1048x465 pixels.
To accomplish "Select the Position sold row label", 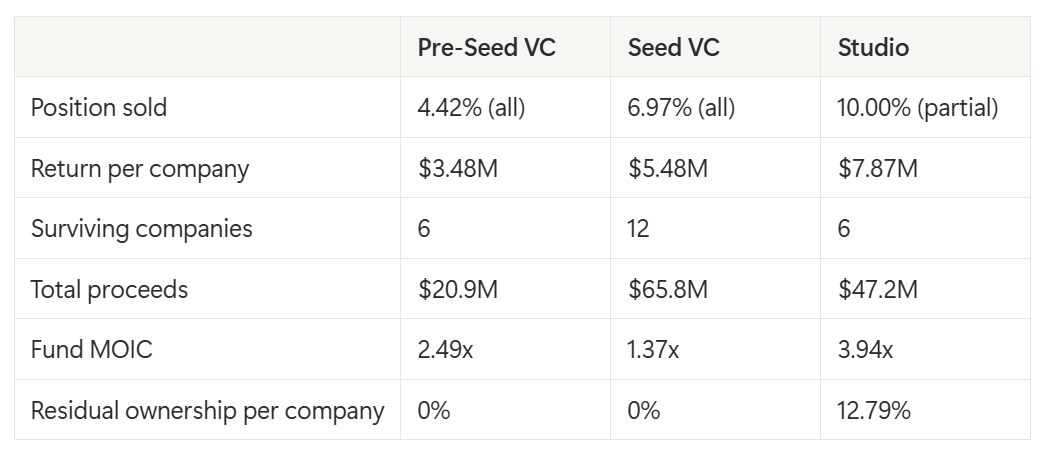I will [x=99, y=108].
